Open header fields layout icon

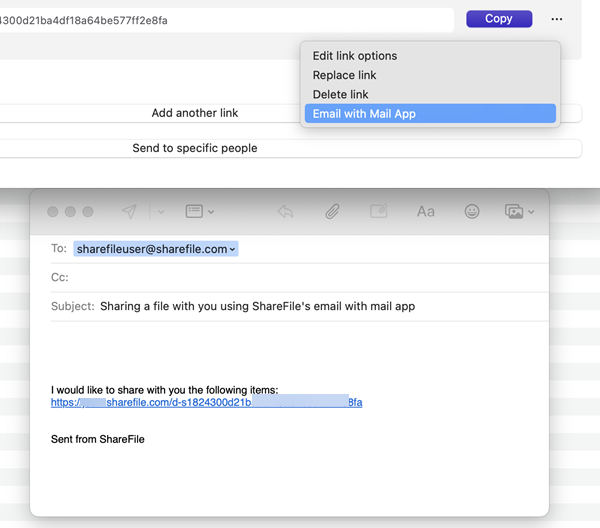click(194, 211)
